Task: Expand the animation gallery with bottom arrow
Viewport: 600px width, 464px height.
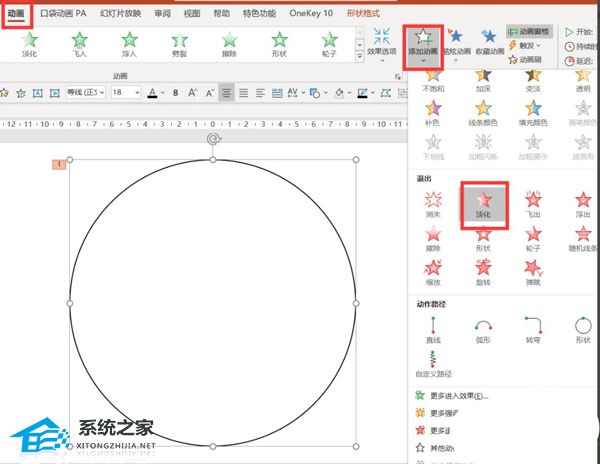Action: (x=360, y=56)
